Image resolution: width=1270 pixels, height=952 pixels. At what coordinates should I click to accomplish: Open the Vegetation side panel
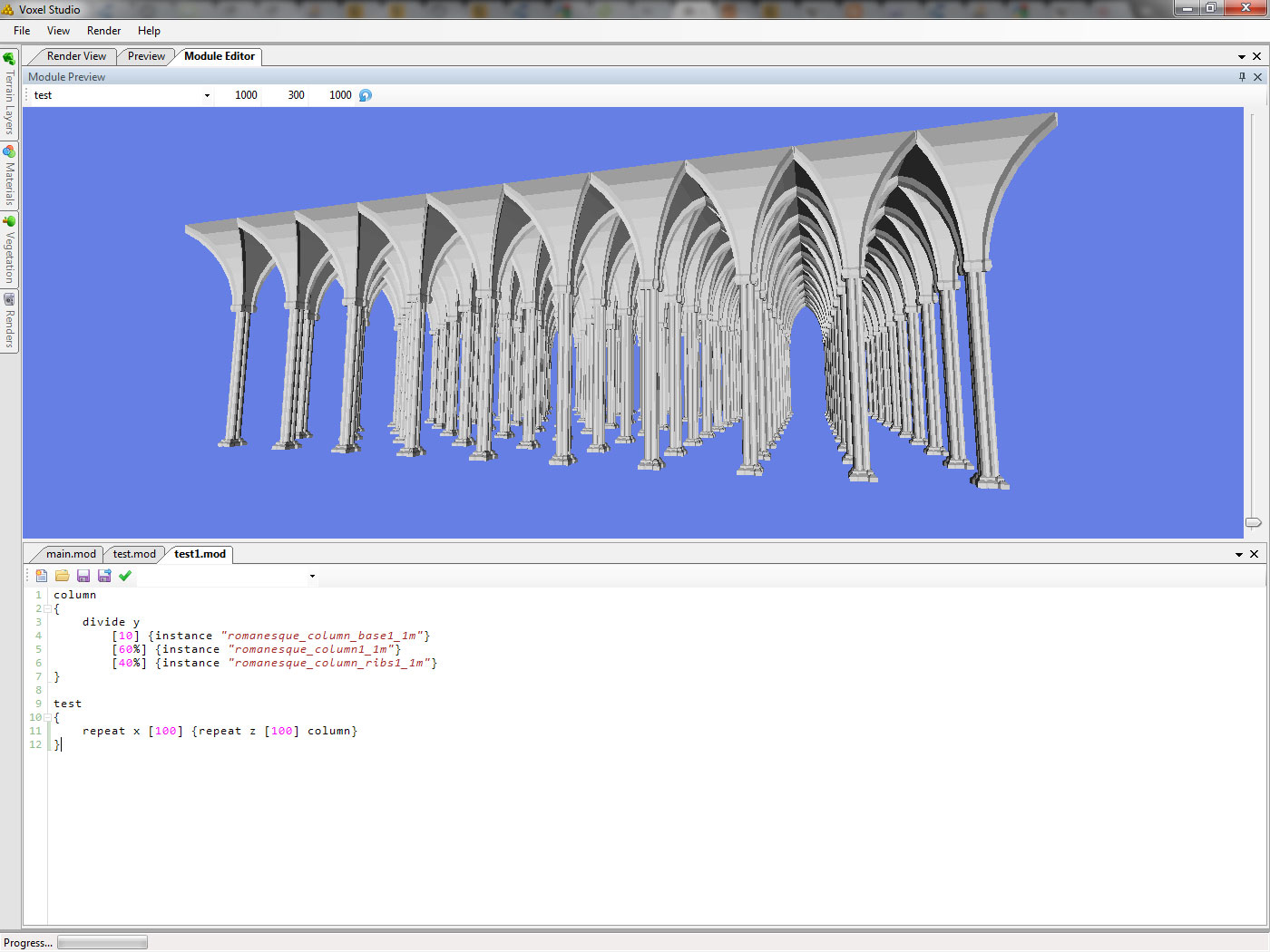(9, 250)
